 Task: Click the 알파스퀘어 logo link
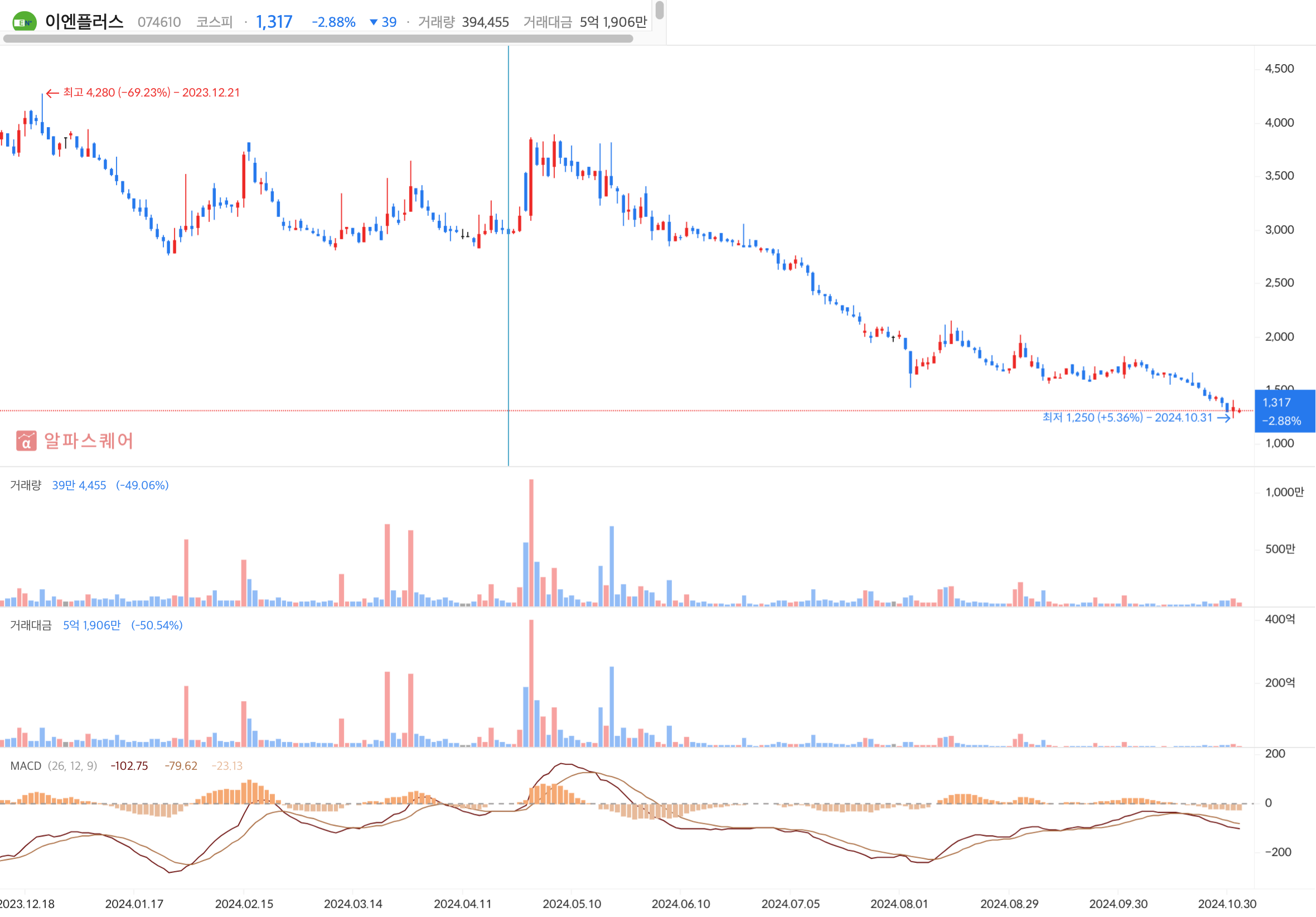[x=75, y=441]
